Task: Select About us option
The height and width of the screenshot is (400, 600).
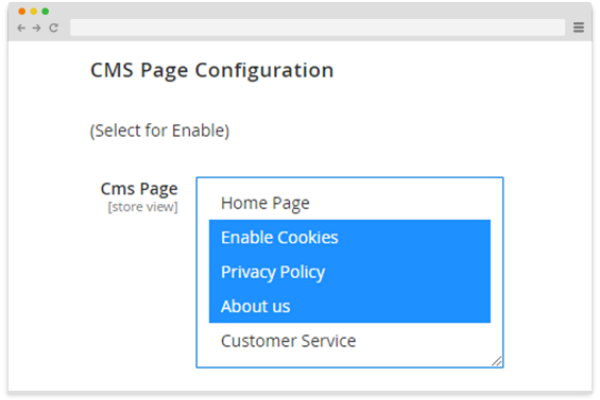Action: click(349, 306)
